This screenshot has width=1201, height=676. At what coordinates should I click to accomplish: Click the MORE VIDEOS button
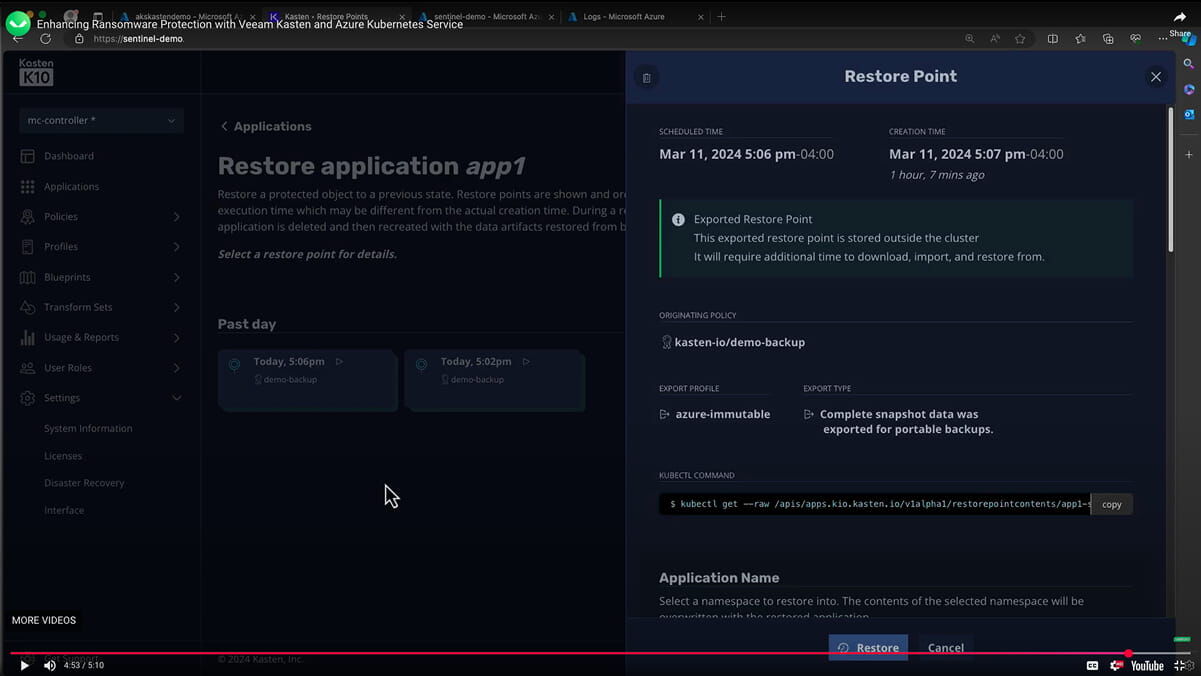[44, 620]
